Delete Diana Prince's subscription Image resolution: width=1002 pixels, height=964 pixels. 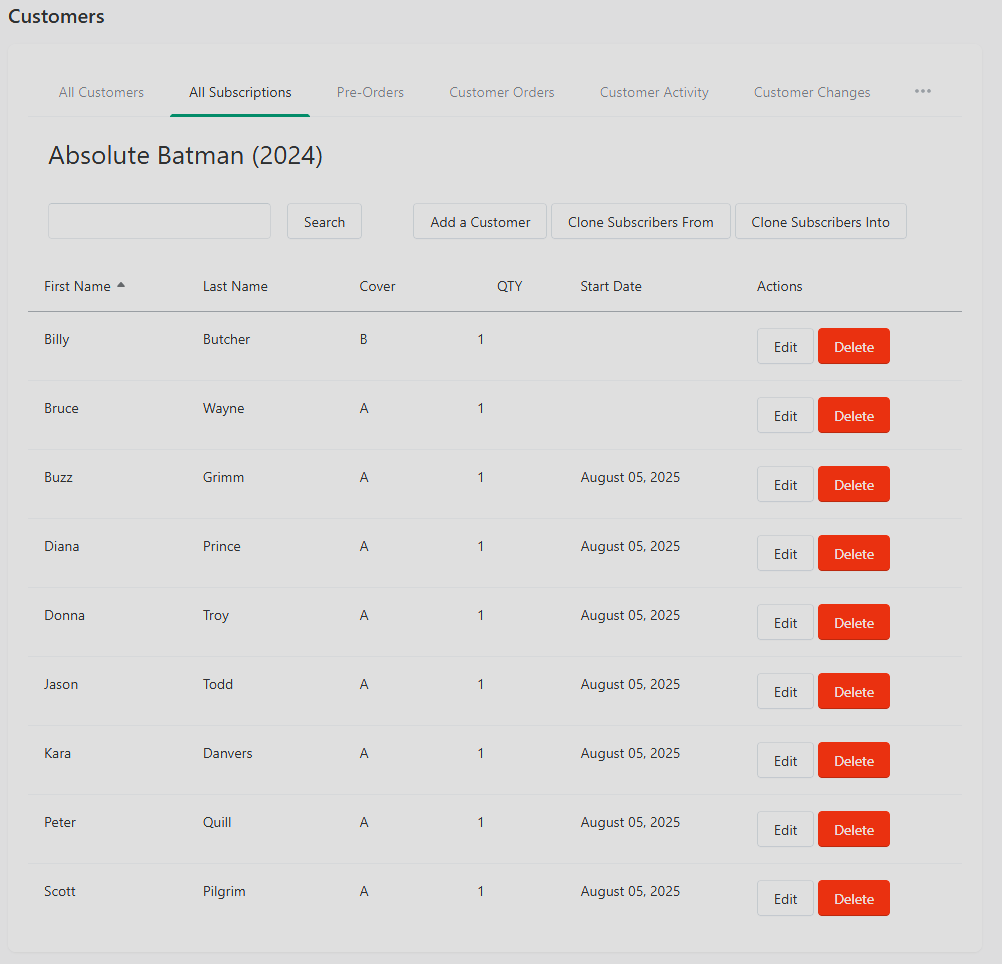click(854, 553)
